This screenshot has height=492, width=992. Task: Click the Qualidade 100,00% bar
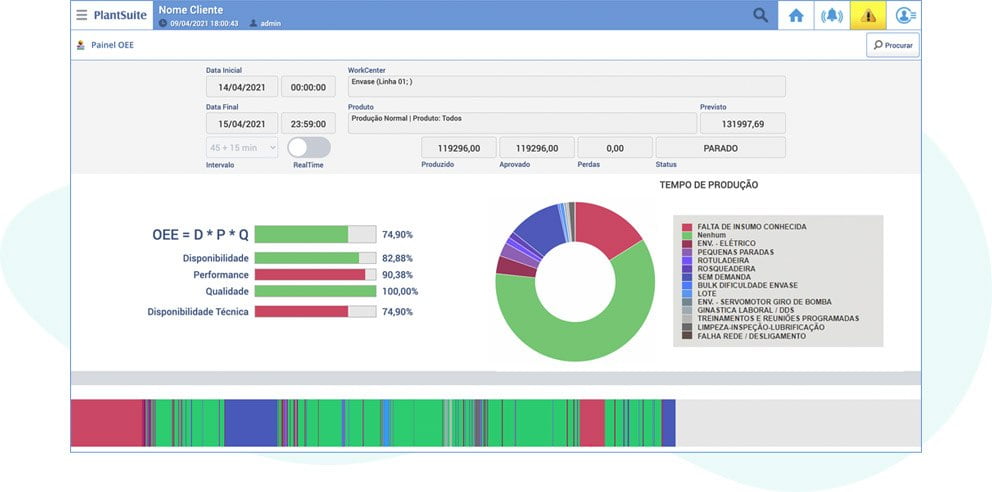click(315, 291)
